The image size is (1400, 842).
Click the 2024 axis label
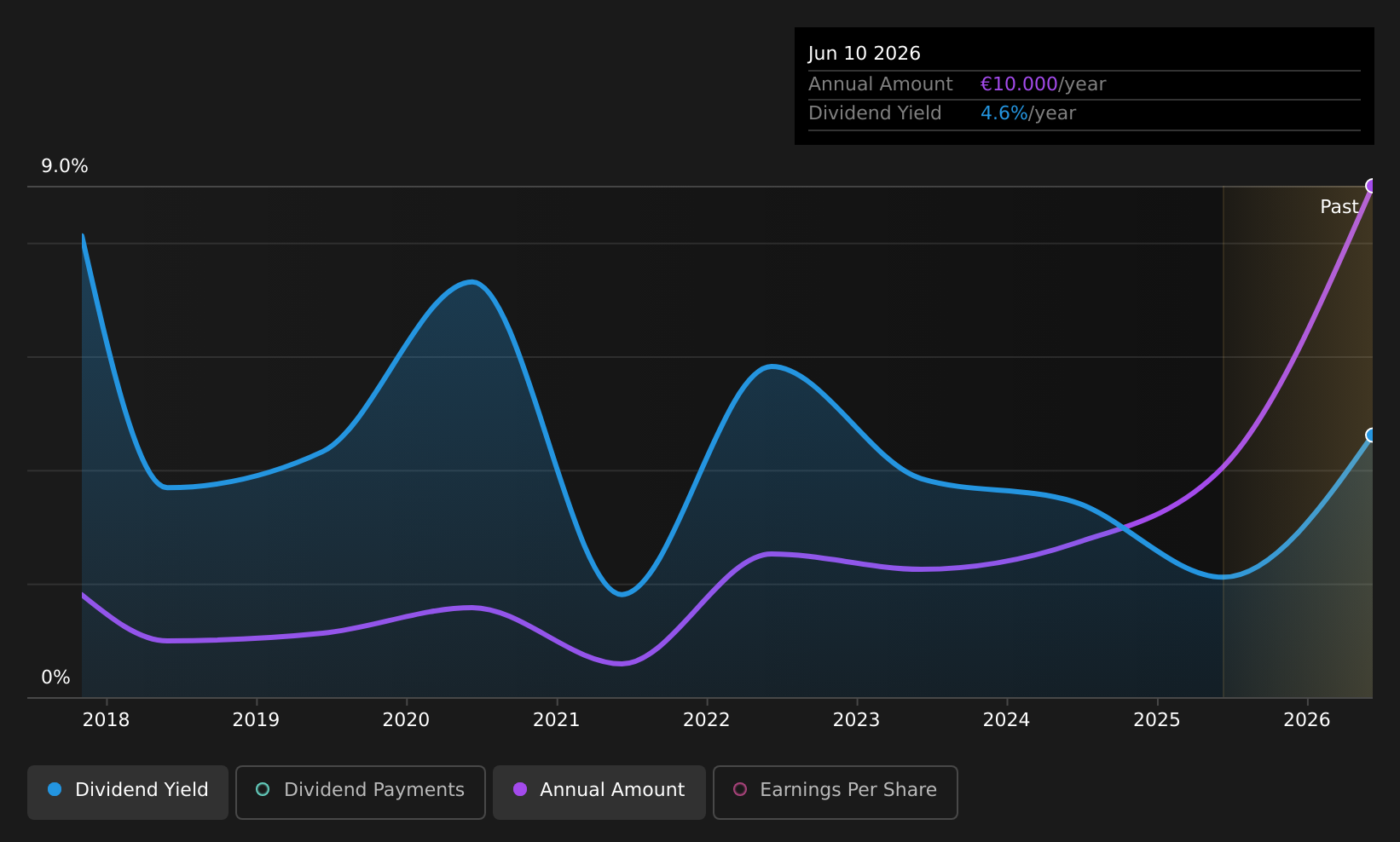tap(1007, 720)
